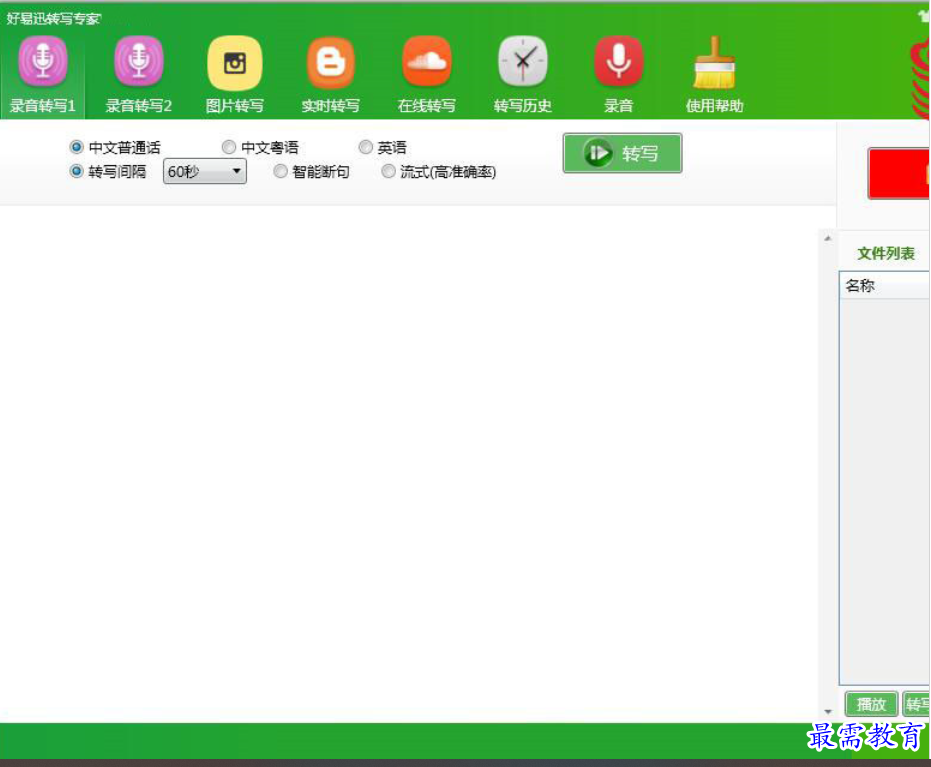Click the red button at top right
This screenshot has height=767, width=931.
pyautogui.click(x=899, y=172)
